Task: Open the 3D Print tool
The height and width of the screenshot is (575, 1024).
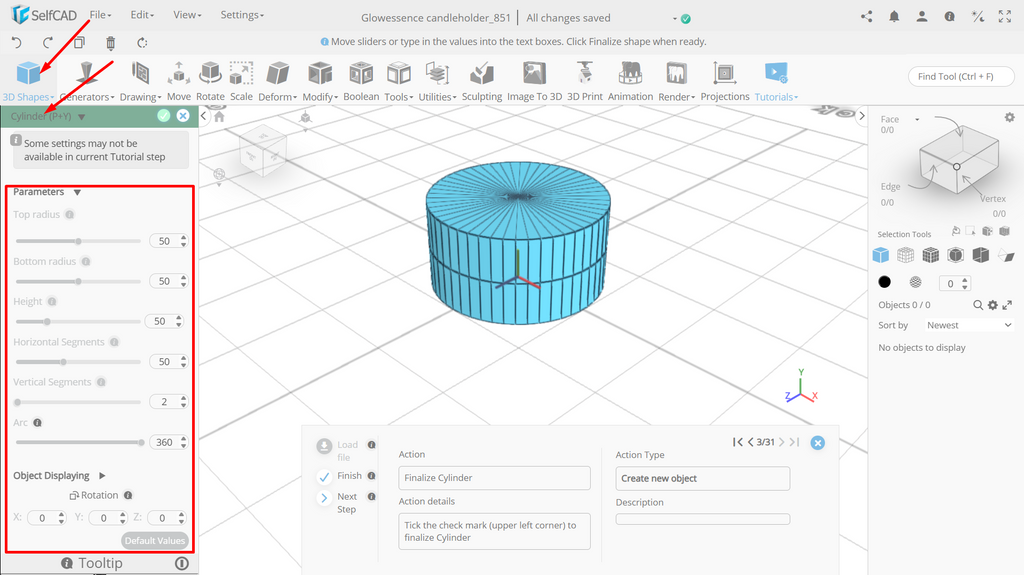Action: 584,81
